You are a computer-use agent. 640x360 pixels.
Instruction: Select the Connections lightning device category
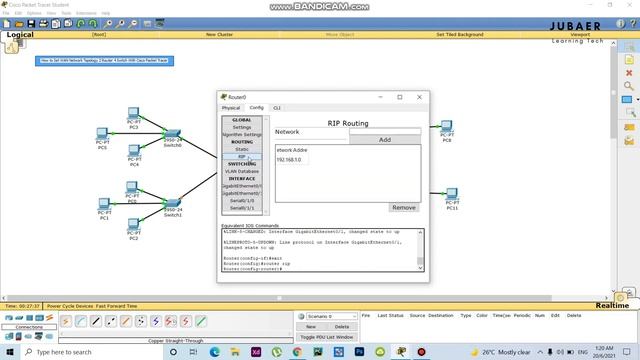[x=49, y=318]
